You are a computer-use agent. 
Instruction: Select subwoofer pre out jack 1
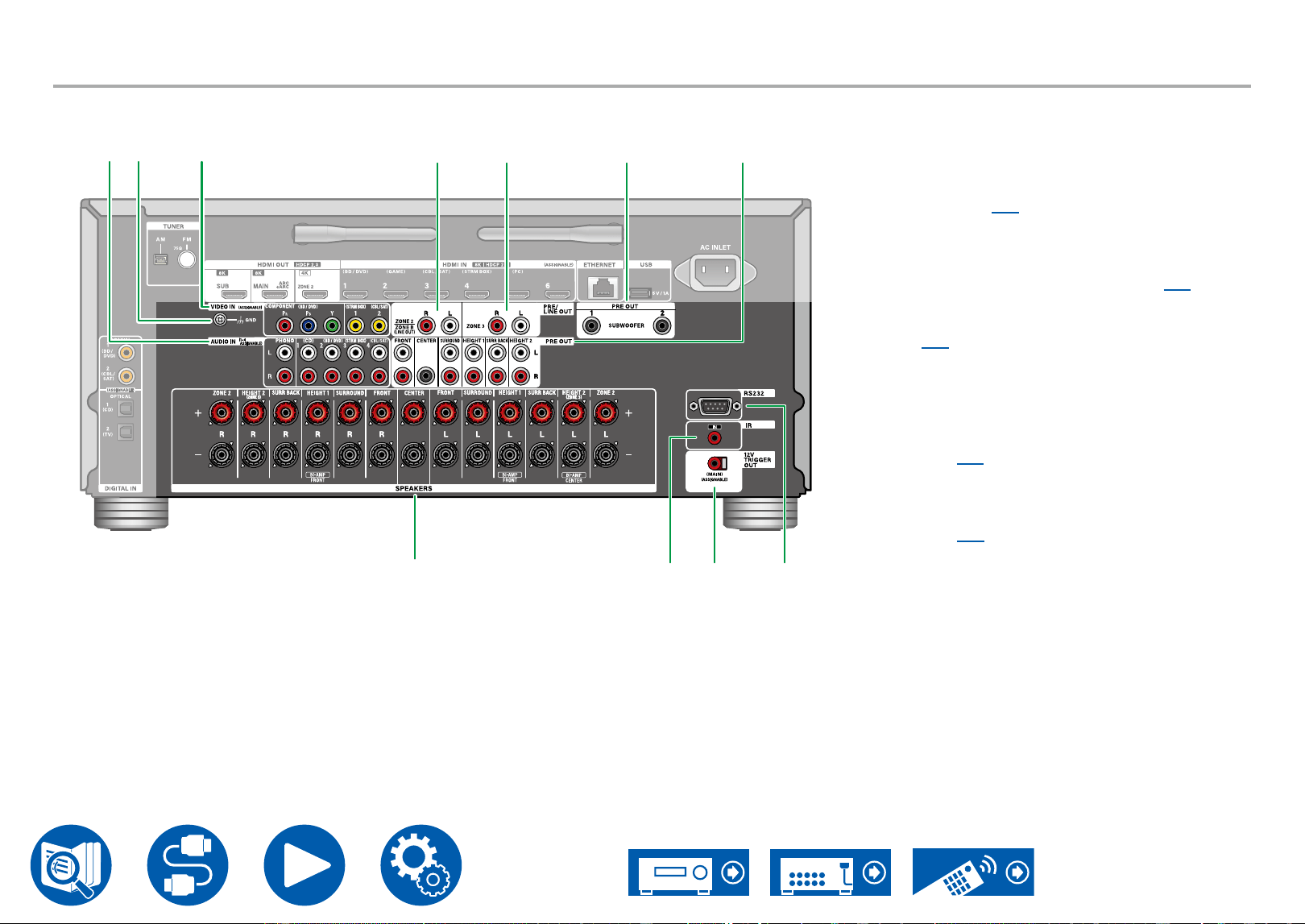click(x=593, y=325)
